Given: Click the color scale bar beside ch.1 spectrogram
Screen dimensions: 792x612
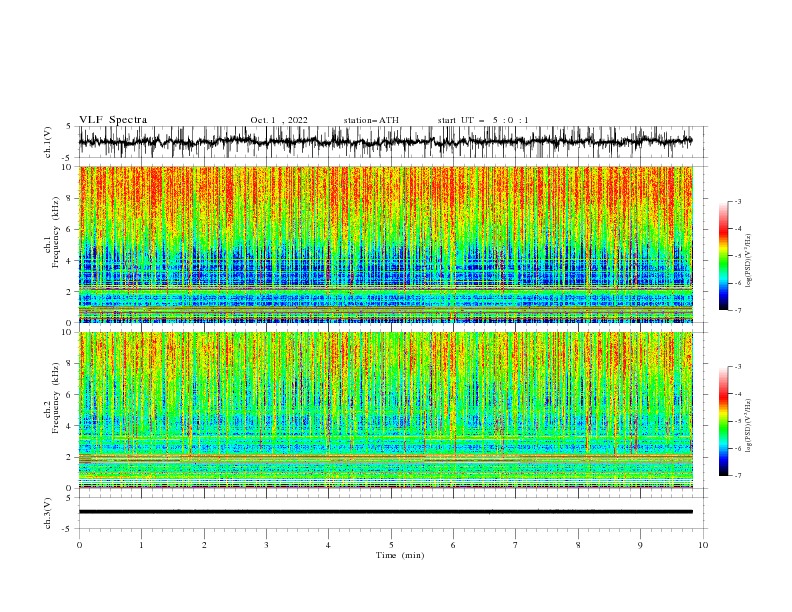Looking at the screenshot, I should 724,255.
